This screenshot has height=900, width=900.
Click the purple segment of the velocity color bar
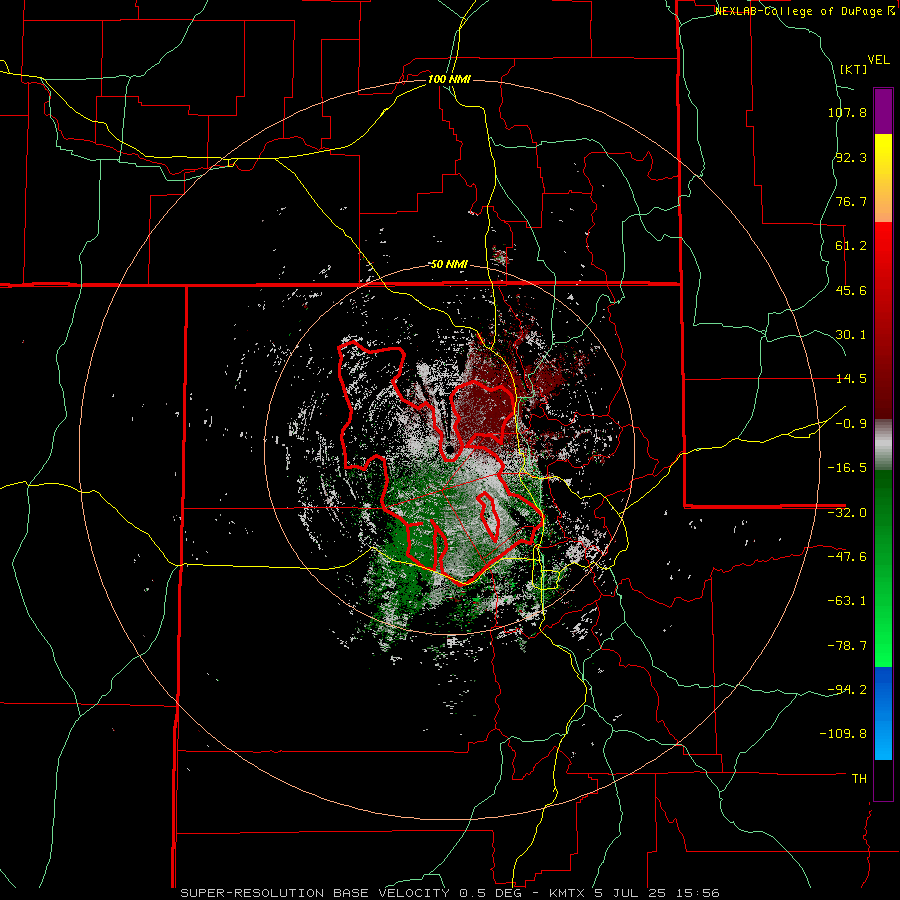click(x=883, y=111)
